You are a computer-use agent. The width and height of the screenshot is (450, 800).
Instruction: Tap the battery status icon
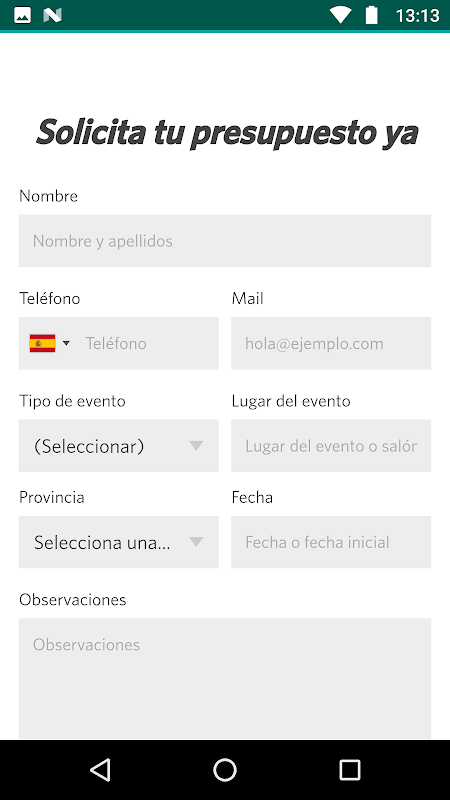point(371,15)
